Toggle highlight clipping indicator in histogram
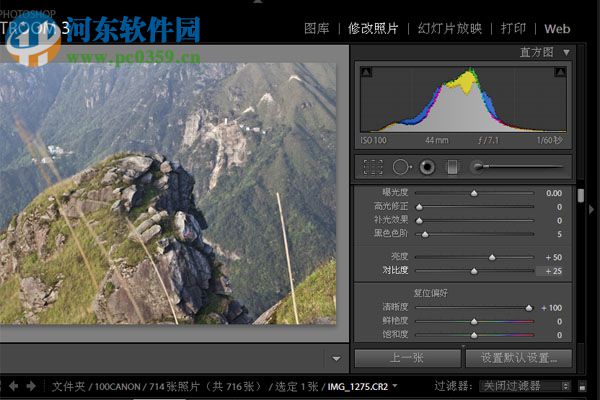 coord(560,72)
